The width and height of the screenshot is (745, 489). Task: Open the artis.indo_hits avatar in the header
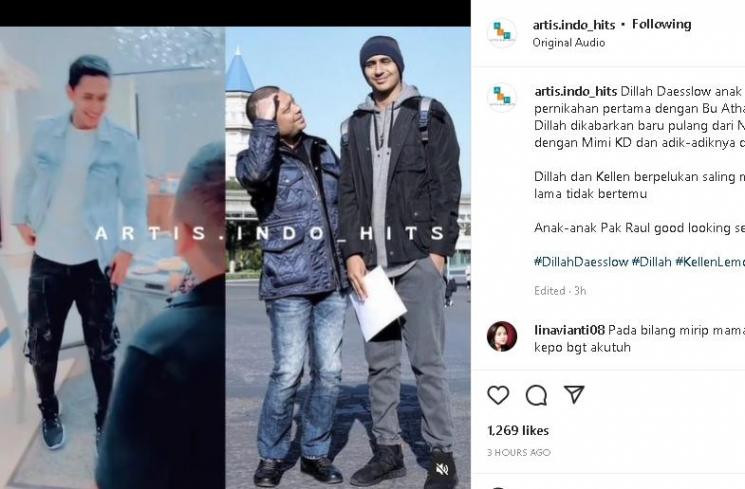click(x=502, y=33)
